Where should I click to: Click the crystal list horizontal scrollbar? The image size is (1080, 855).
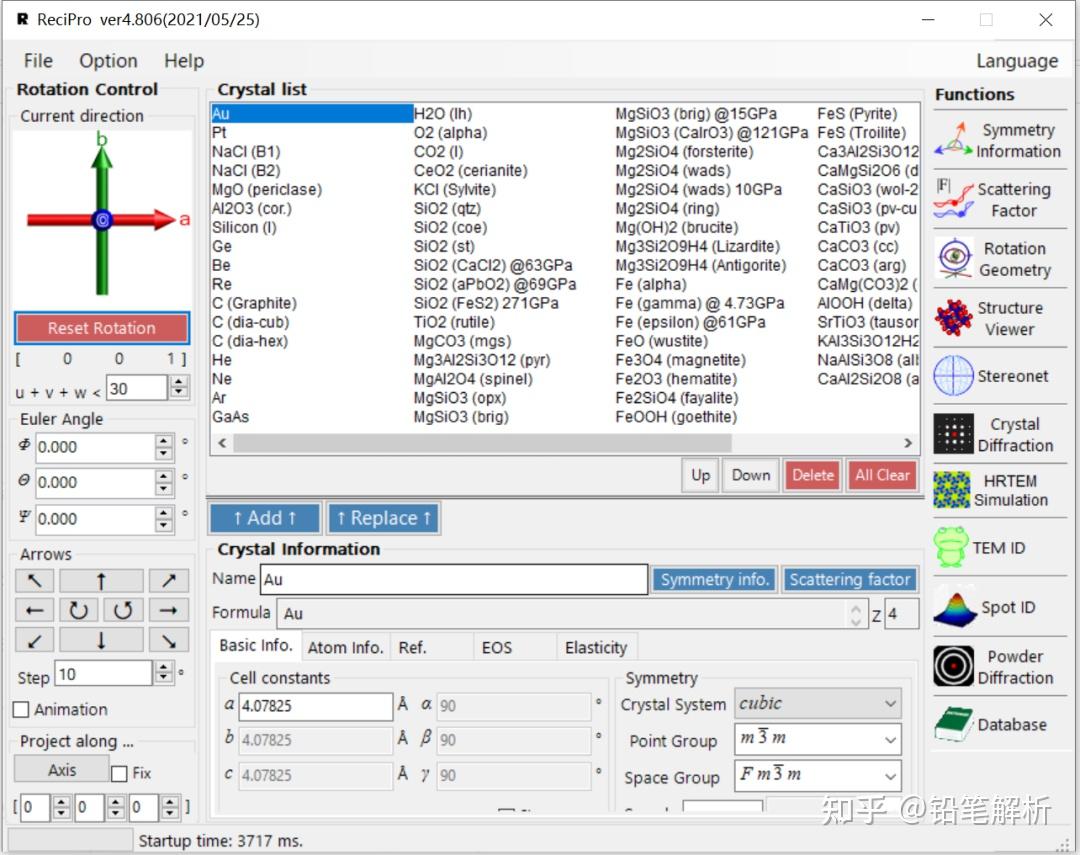point(482,443)
